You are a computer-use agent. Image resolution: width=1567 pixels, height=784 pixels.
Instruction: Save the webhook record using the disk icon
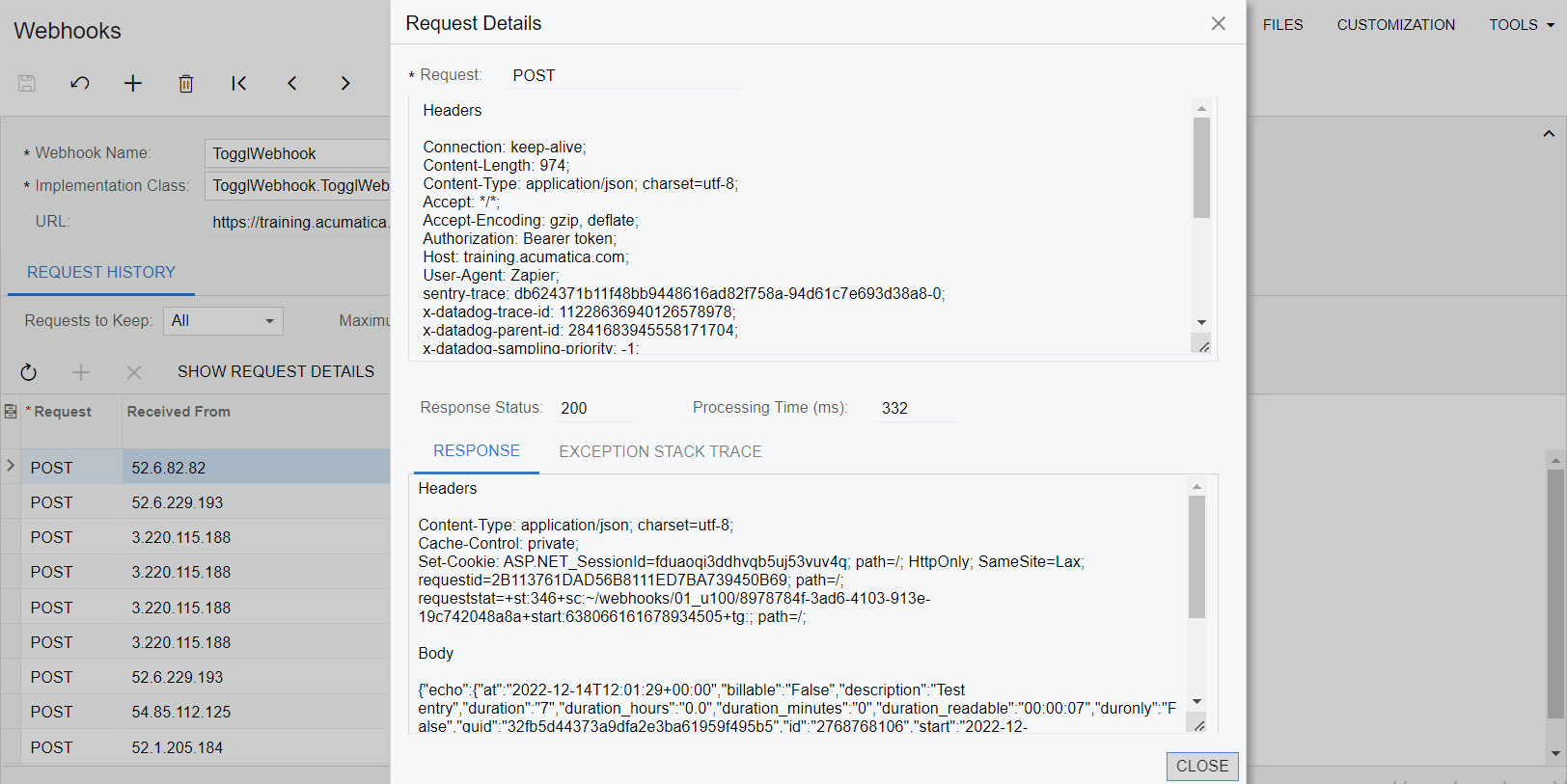(x=26, y=84)
